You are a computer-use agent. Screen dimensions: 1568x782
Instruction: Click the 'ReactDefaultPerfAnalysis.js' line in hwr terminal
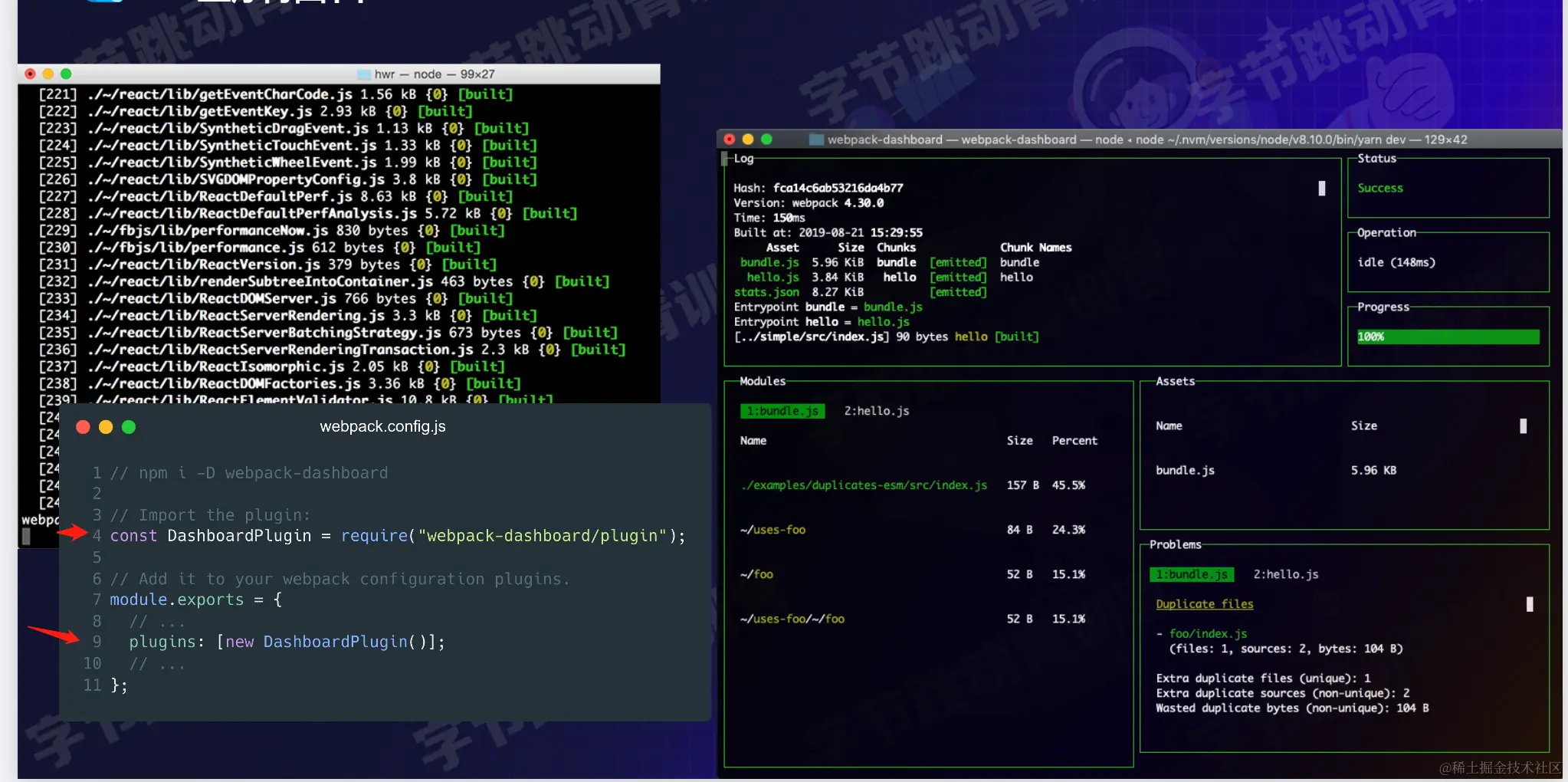tap(308, 213)
